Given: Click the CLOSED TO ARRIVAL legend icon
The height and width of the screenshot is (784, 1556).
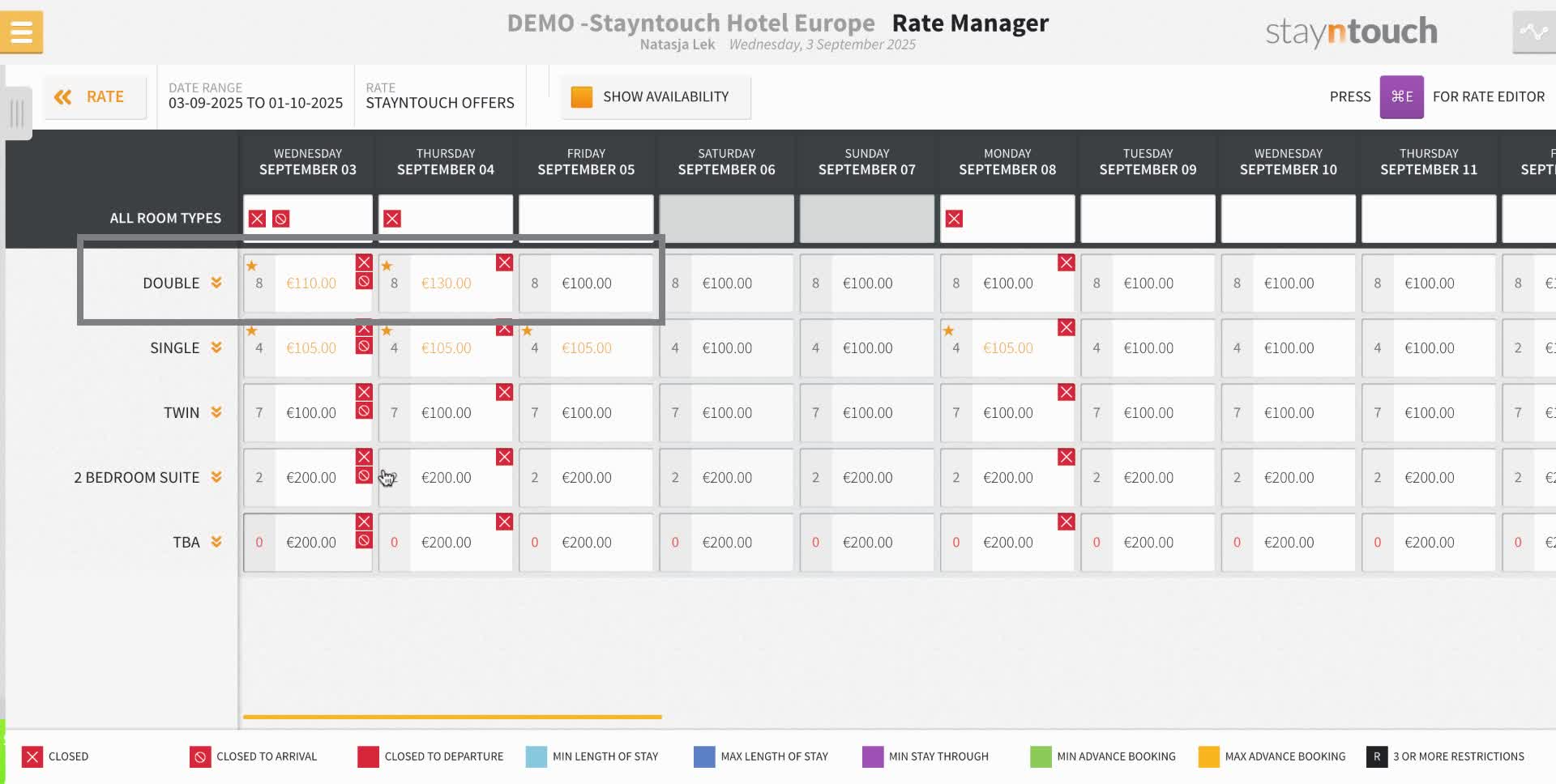Looking at the screenshot, I should (200, 756).
